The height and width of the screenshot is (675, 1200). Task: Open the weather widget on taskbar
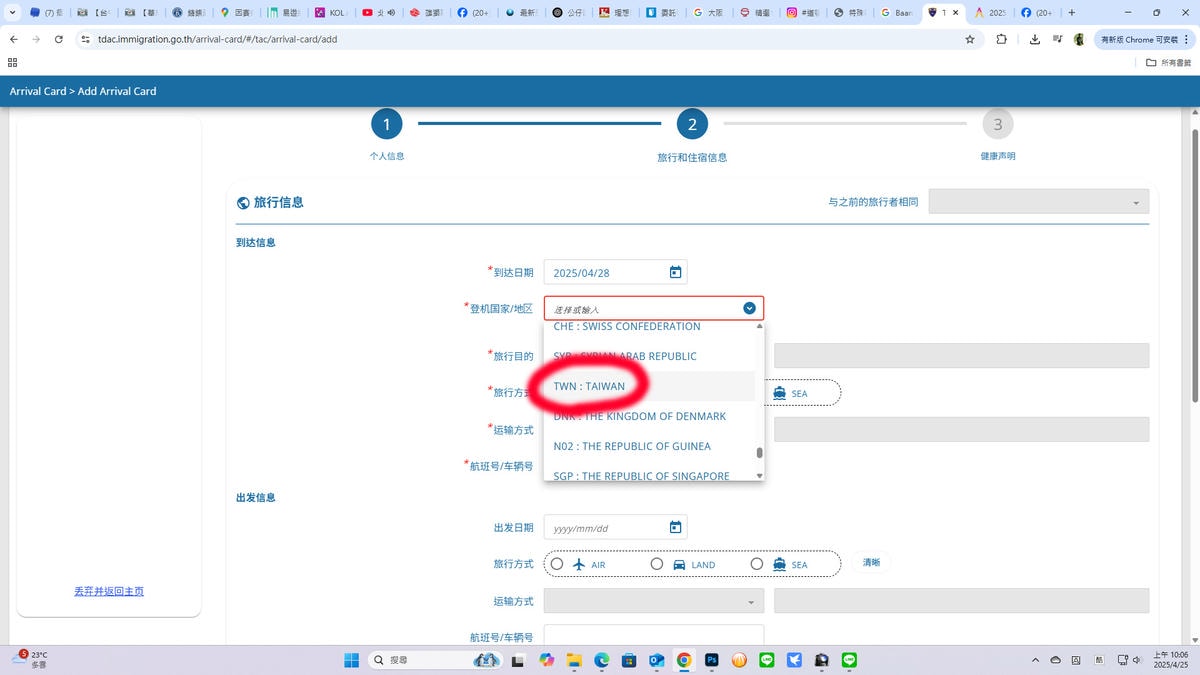tap(30, 659)
